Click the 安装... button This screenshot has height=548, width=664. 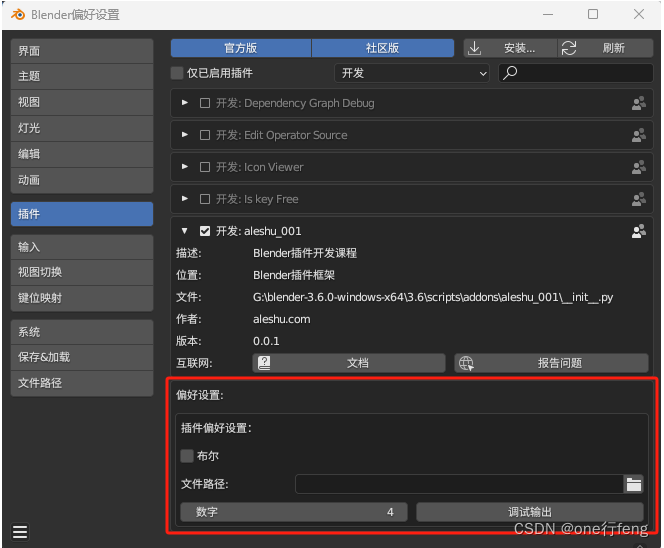click(510, 48)
